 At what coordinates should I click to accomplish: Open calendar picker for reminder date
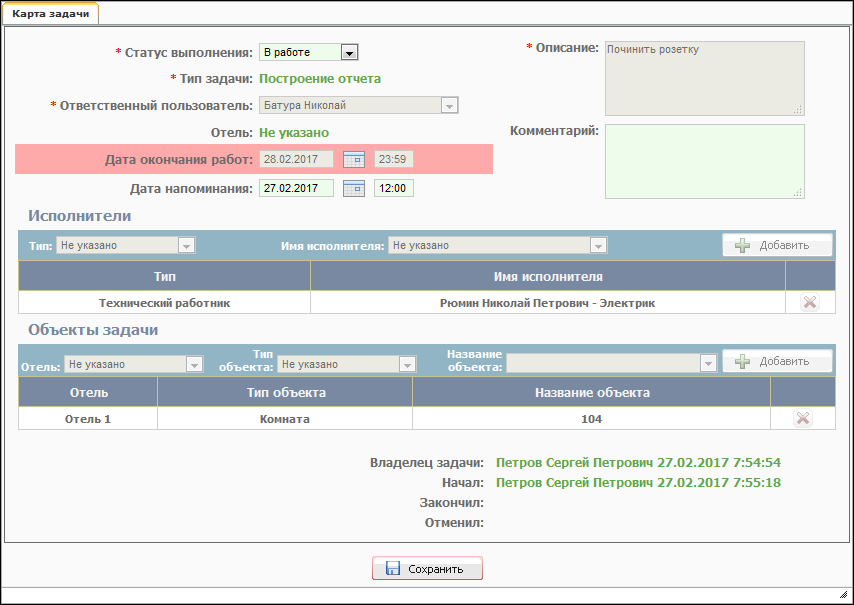click(354, 188)
